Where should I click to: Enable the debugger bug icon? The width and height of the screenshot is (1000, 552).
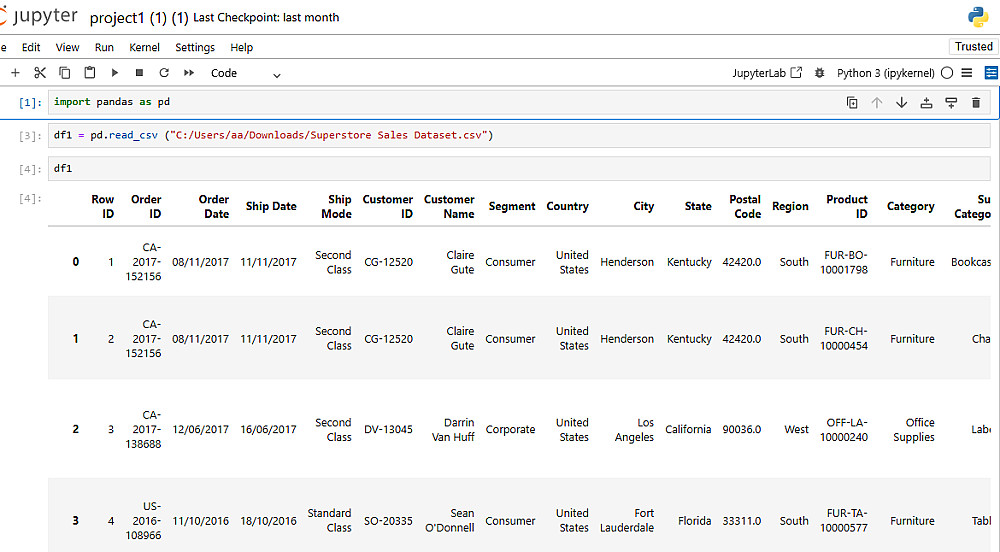[x=820, y=73]
